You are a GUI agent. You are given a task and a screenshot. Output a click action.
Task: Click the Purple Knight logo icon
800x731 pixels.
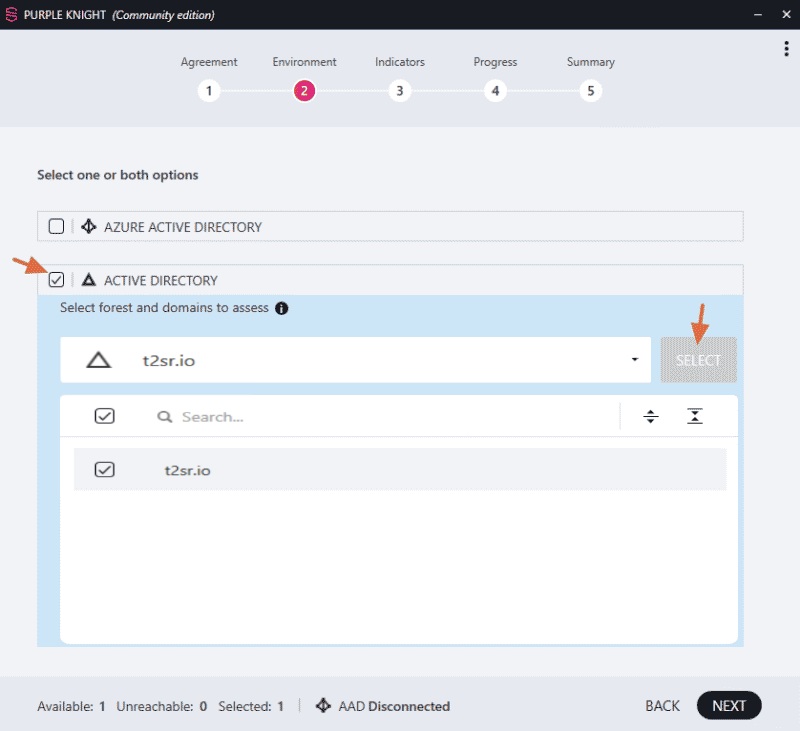point(11,15)
